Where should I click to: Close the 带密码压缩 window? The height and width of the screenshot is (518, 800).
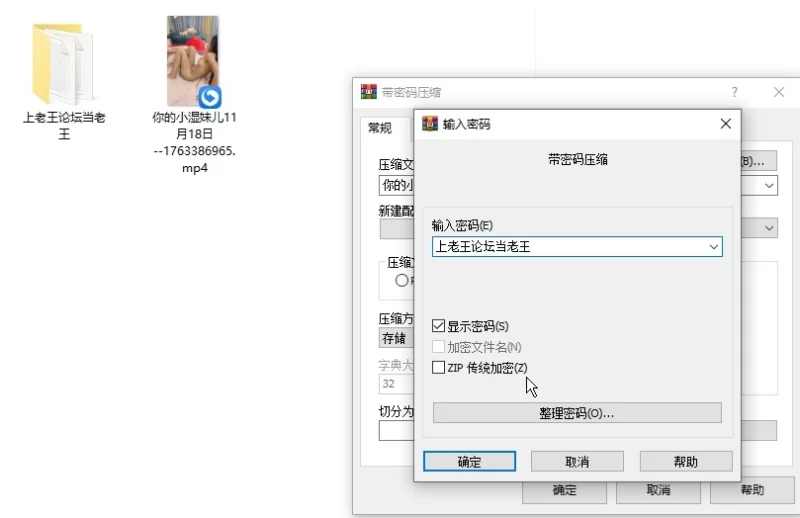[x=779, y=92]
